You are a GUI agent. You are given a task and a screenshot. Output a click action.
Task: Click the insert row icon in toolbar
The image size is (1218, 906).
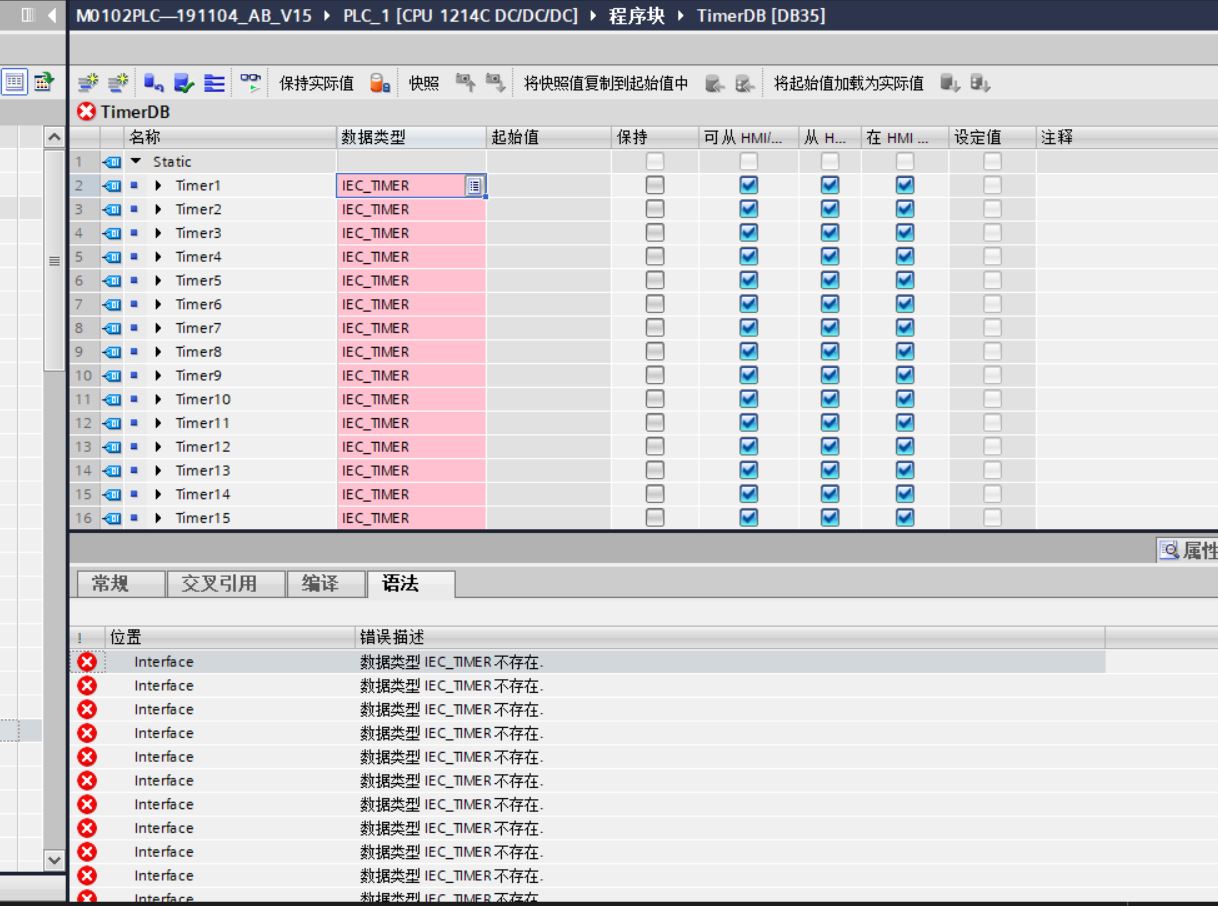click(x=87, y=83)
